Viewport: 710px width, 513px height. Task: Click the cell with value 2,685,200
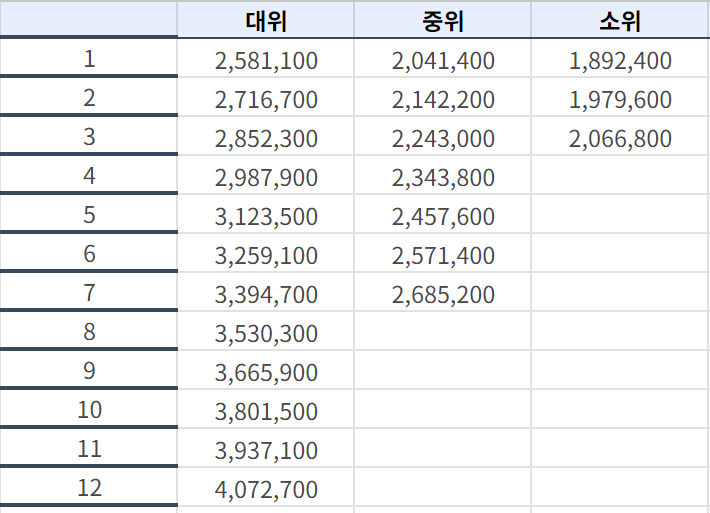(x=442, y=292)
